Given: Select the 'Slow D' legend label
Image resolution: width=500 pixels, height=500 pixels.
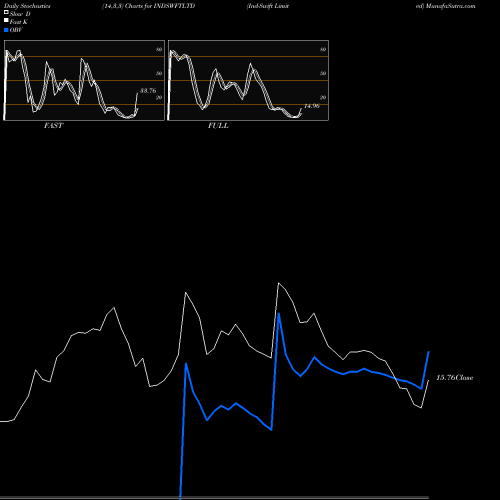Looking at the screenshot, I should coord(20,14).
